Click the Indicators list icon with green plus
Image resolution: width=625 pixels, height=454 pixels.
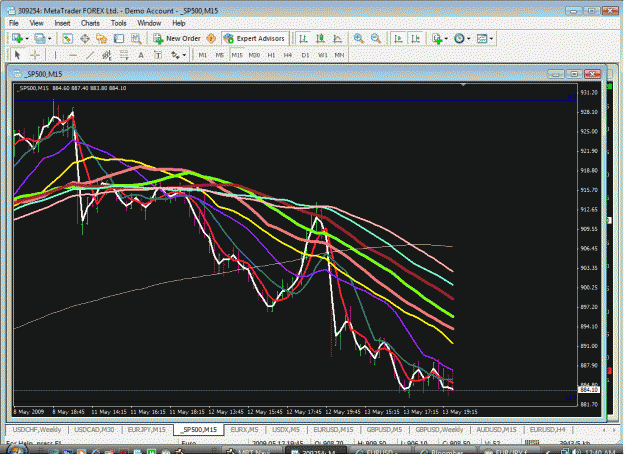point(437,39)
